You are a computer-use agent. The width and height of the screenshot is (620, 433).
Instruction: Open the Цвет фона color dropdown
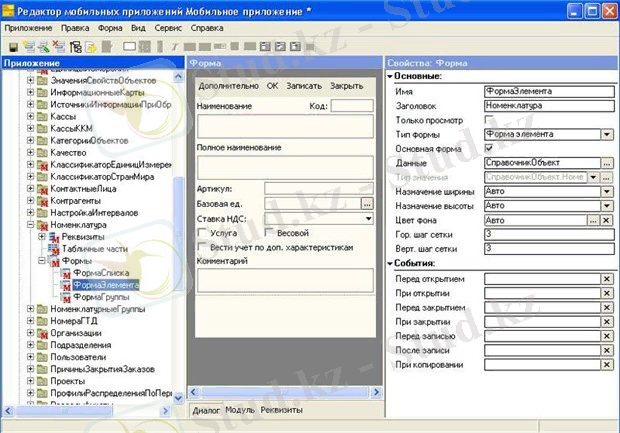[x=593, y=220]
